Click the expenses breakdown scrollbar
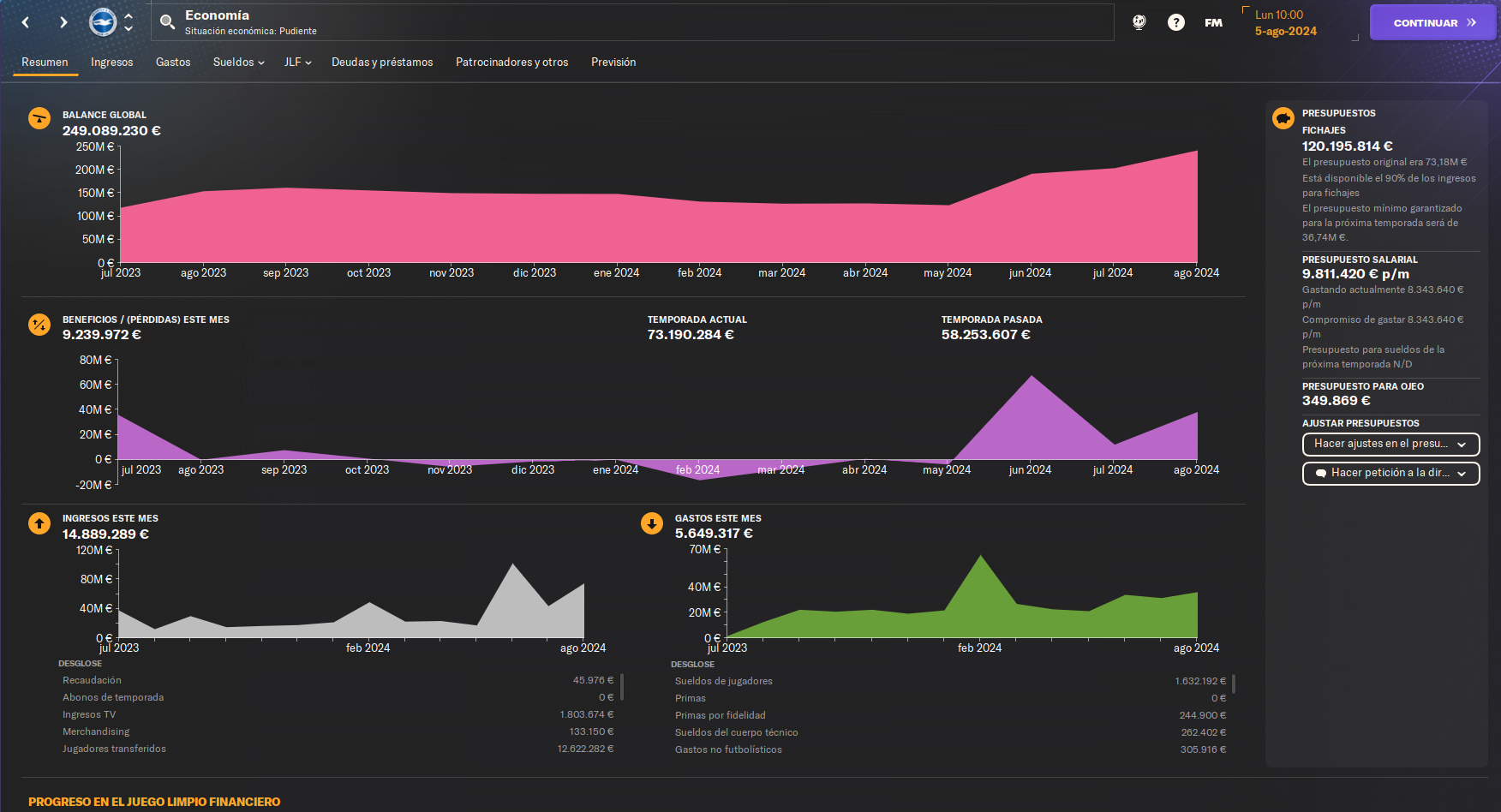1501x812 pixels. [x=1234, y=684]
